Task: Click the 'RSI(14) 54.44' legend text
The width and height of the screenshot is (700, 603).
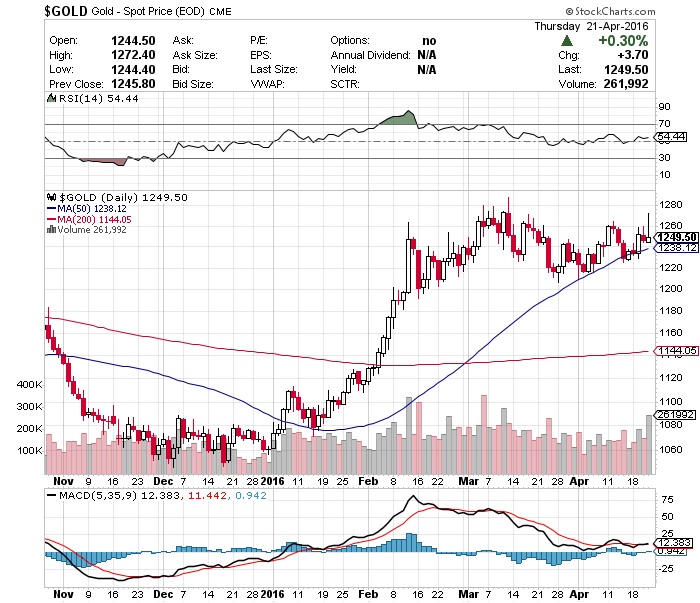Action: [x=99, y=99]
